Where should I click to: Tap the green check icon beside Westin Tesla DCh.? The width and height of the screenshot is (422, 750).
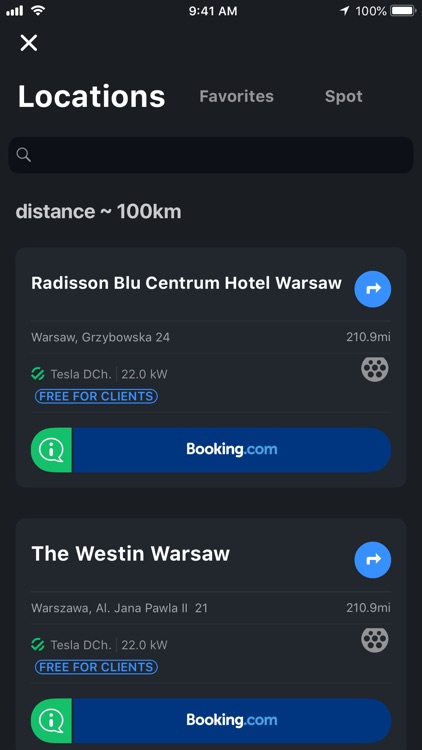point(38,645)
